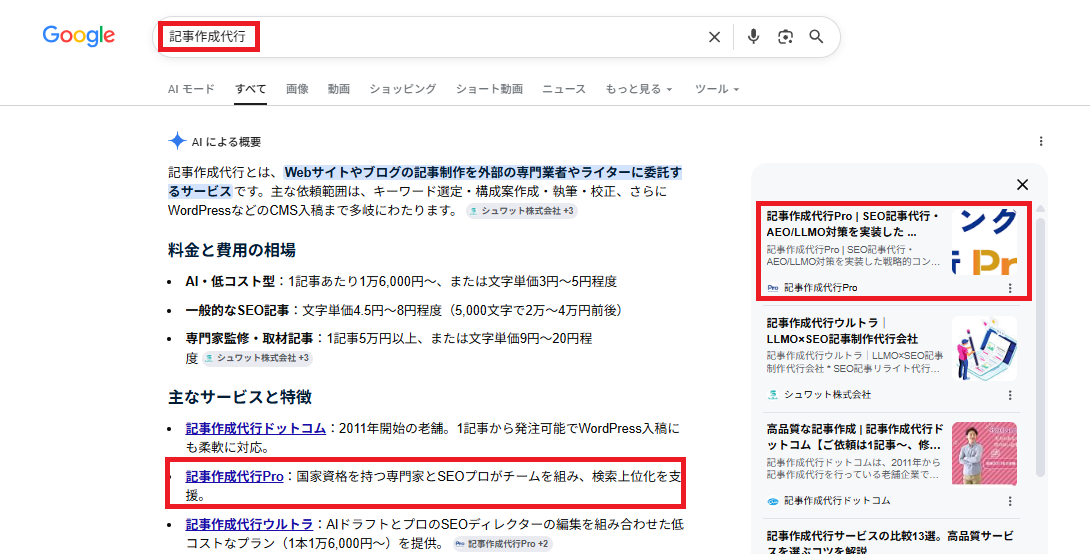Click シュワット株式会社 +3 chip under pricing list
The width and height of the screenshot is (1090, 554).
coord(257,358)
